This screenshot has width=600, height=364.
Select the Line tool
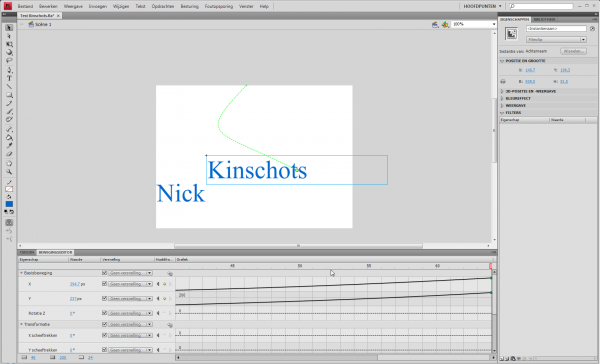pyautogui.click(x=9, y=87)
